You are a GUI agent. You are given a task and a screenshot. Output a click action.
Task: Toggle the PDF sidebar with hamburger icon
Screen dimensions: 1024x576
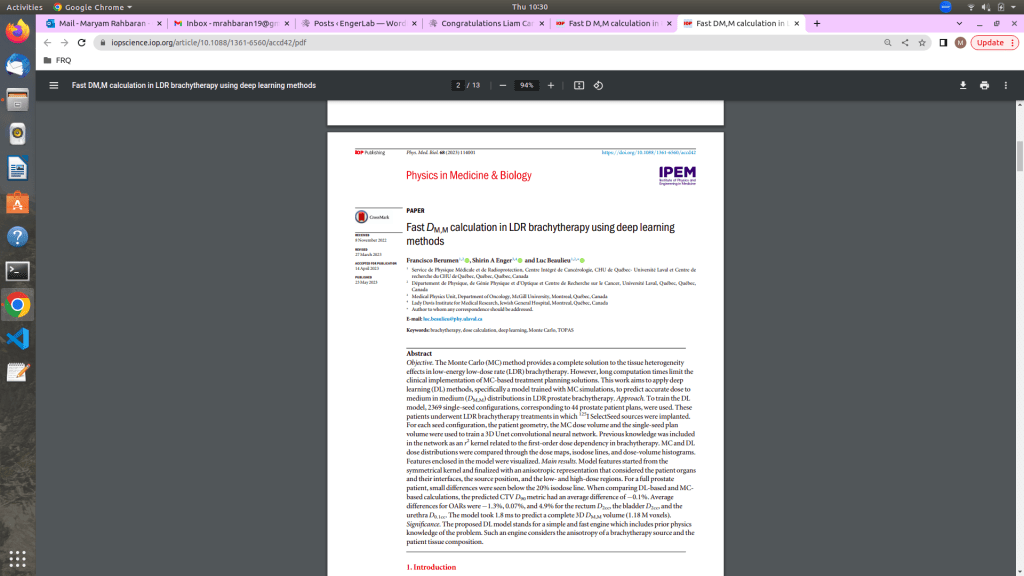point(52,85)
